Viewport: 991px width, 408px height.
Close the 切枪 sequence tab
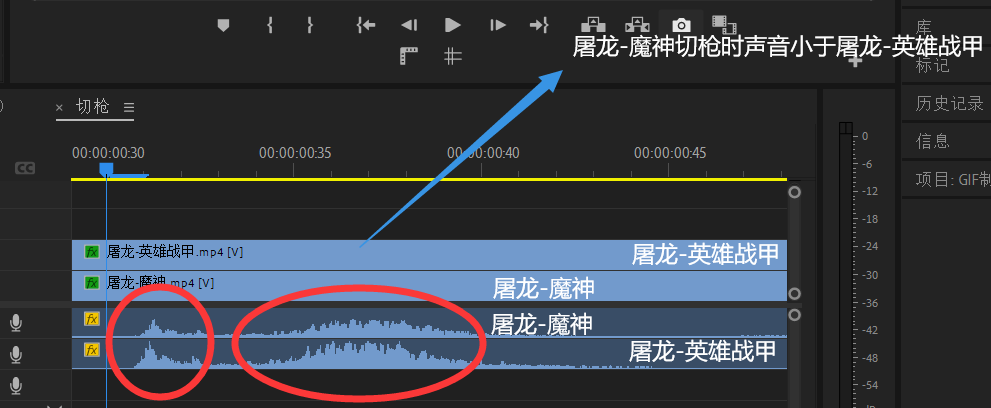point(59,107)
